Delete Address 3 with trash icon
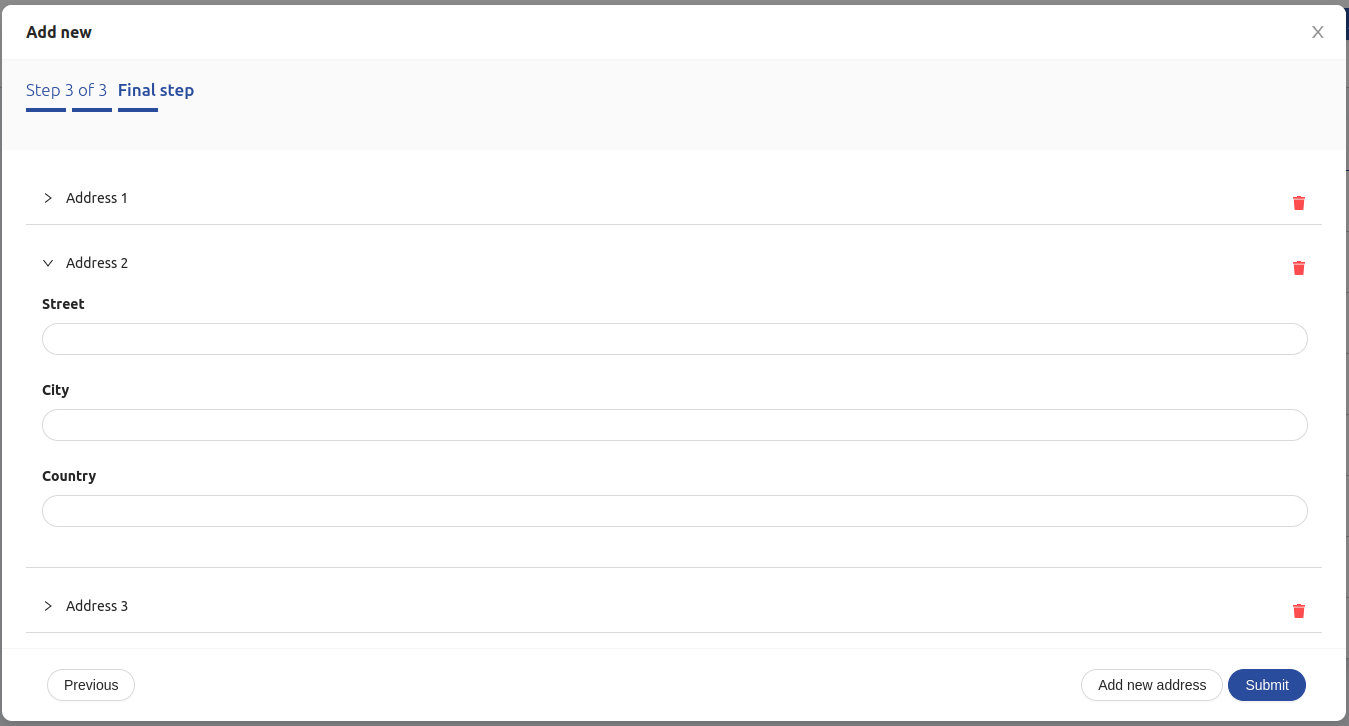1349x726 pixels. (1299, 611)
